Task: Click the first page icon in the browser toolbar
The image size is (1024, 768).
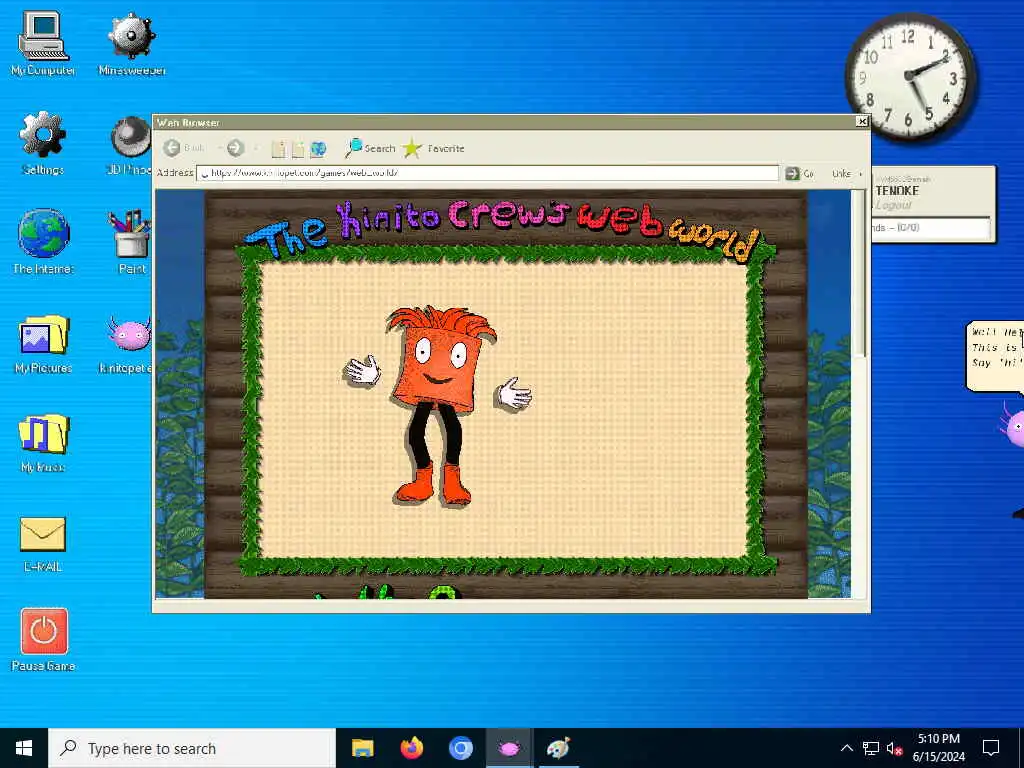Action: pos(279,149)
